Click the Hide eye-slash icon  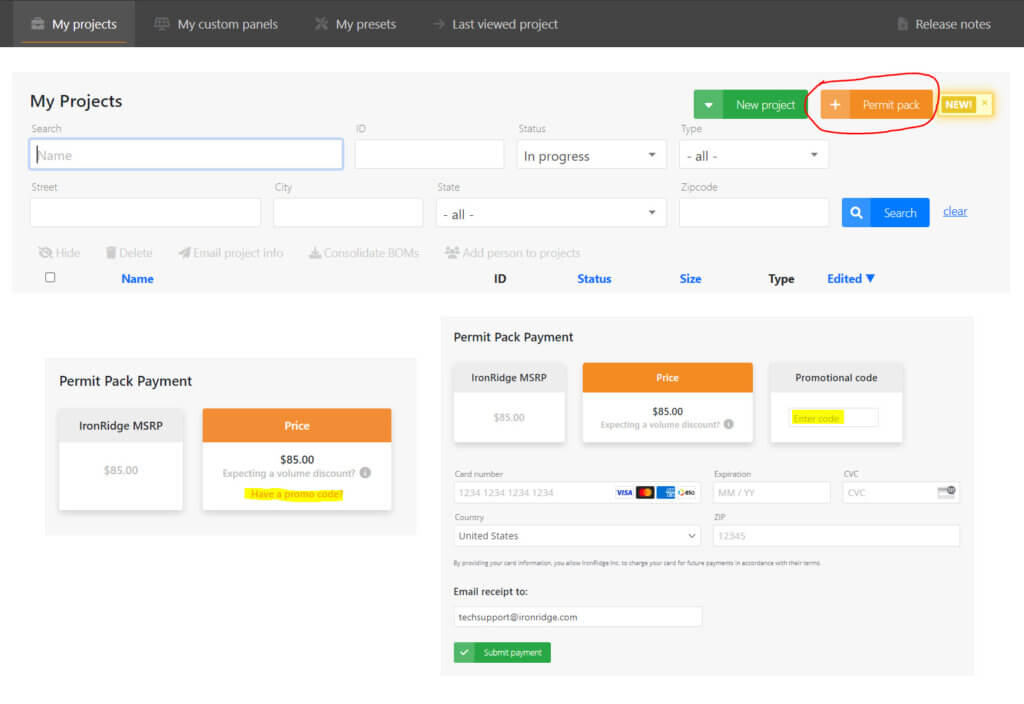click(45, 253)
